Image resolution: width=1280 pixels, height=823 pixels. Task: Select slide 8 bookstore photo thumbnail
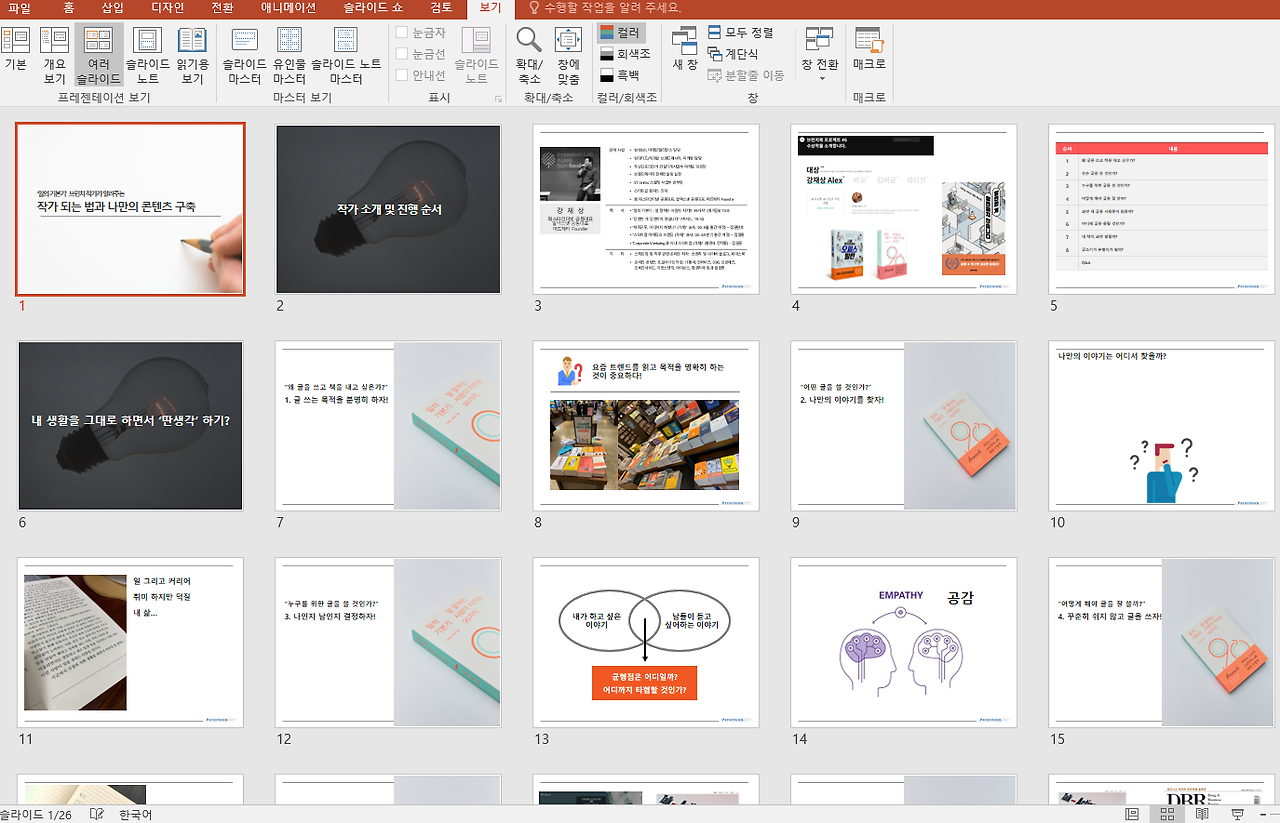pos(646,426)
